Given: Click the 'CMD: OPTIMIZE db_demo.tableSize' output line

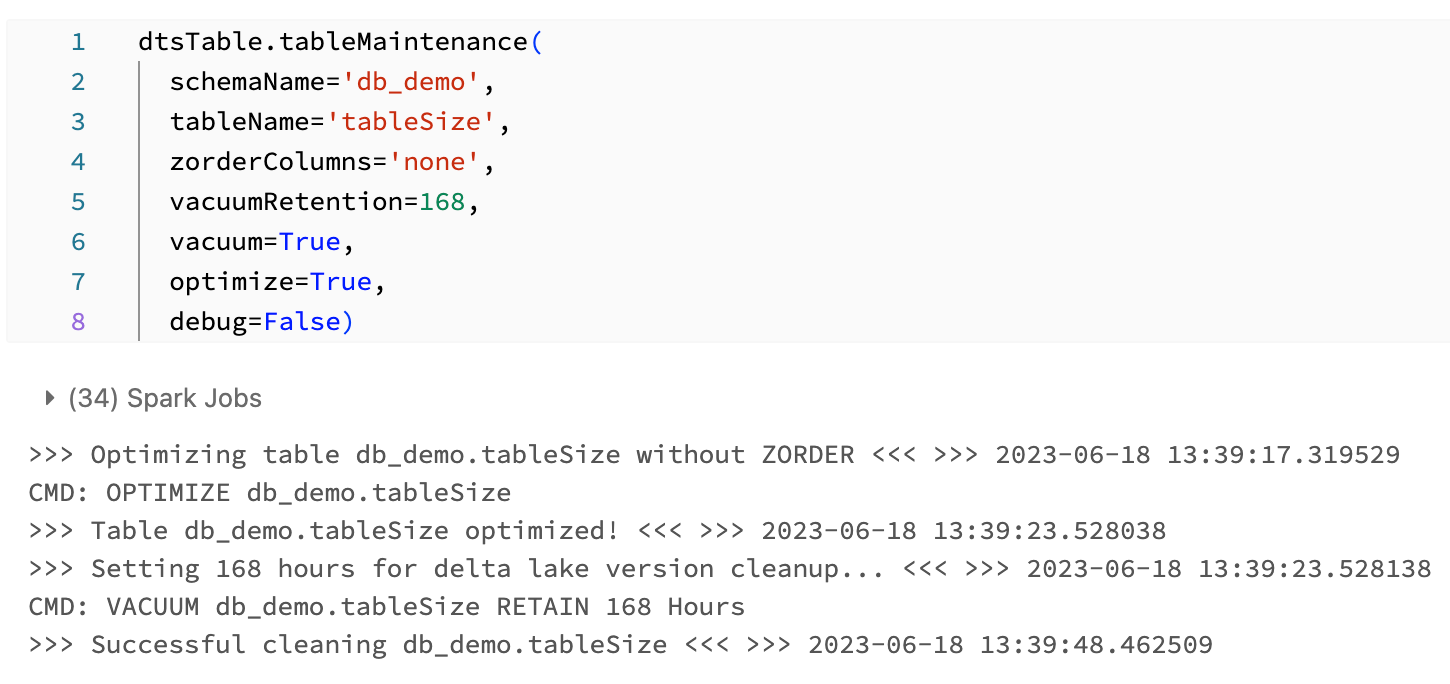Looking at the screenshot, I should point(270,493).
